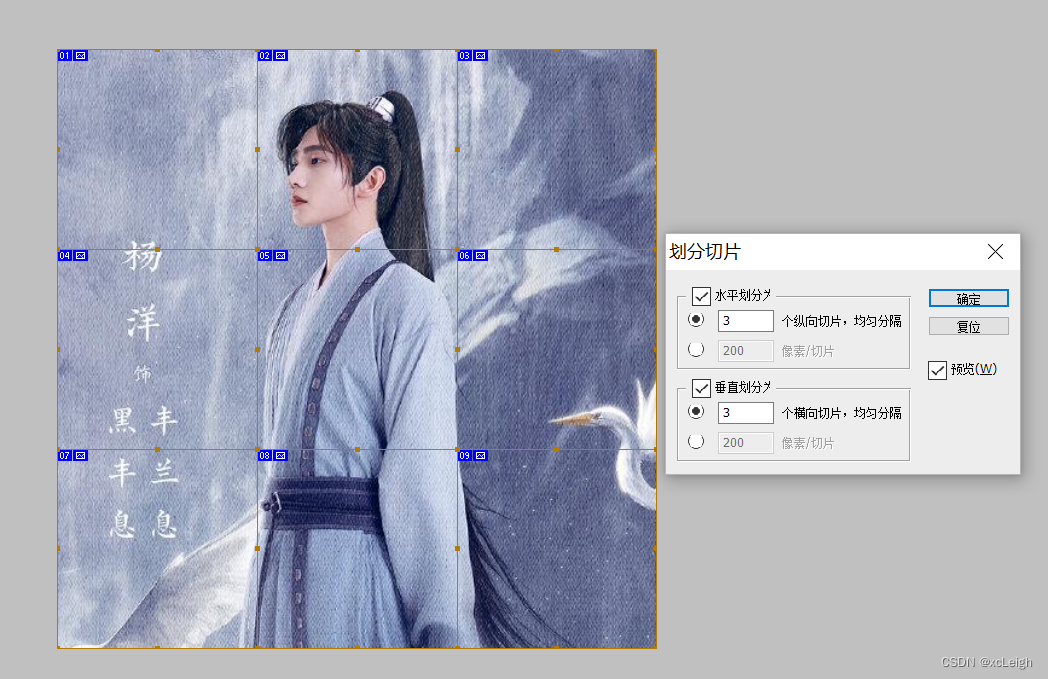
Task: Click the image-type icon beside slice 04
Action: point(80,255)
